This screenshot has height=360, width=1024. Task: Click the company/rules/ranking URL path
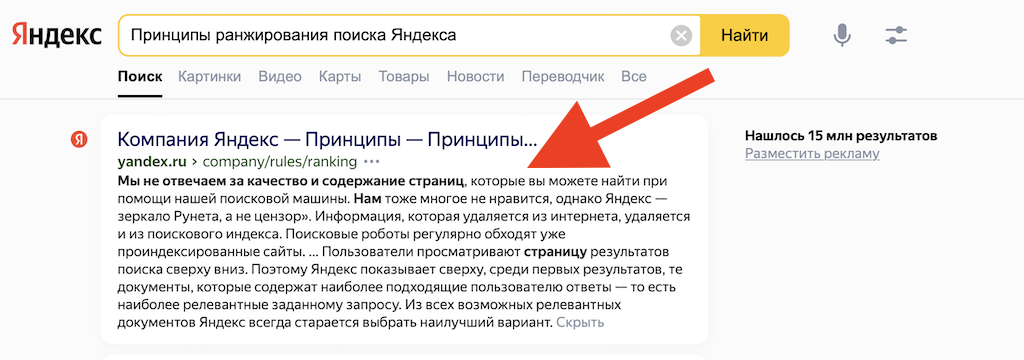pos(281,161)
